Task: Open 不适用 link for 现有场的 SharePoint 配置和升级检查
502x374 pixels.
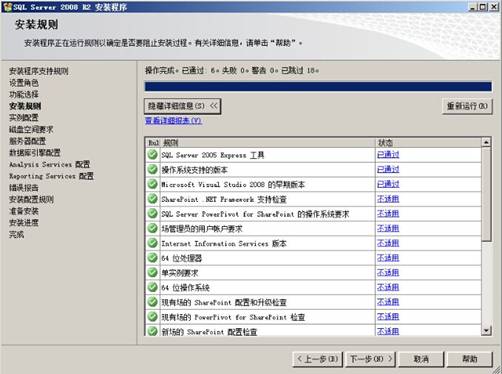Action: point(388,302)
